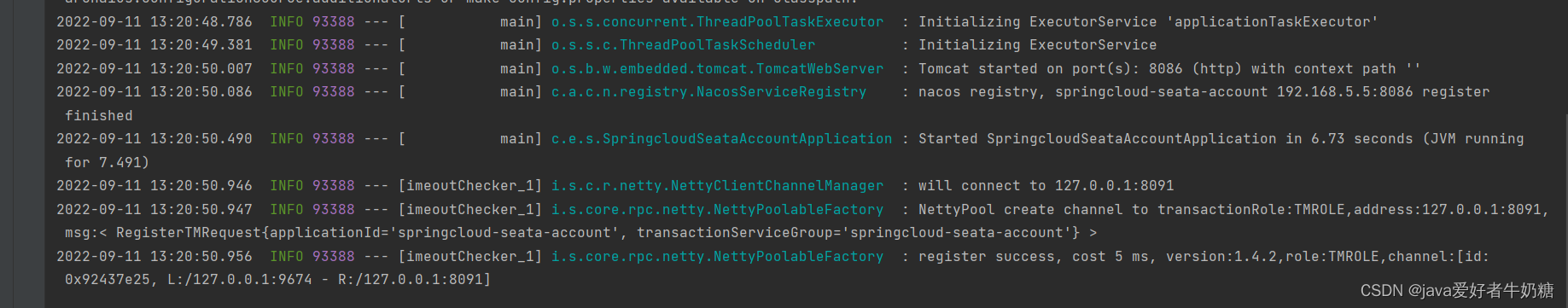The width and height of the screenshot is (1568, 308).
Task: Open the o.s.b.w.embedded.tomcat.TomcatWebServer class link
Action: (x=717, y=69)
